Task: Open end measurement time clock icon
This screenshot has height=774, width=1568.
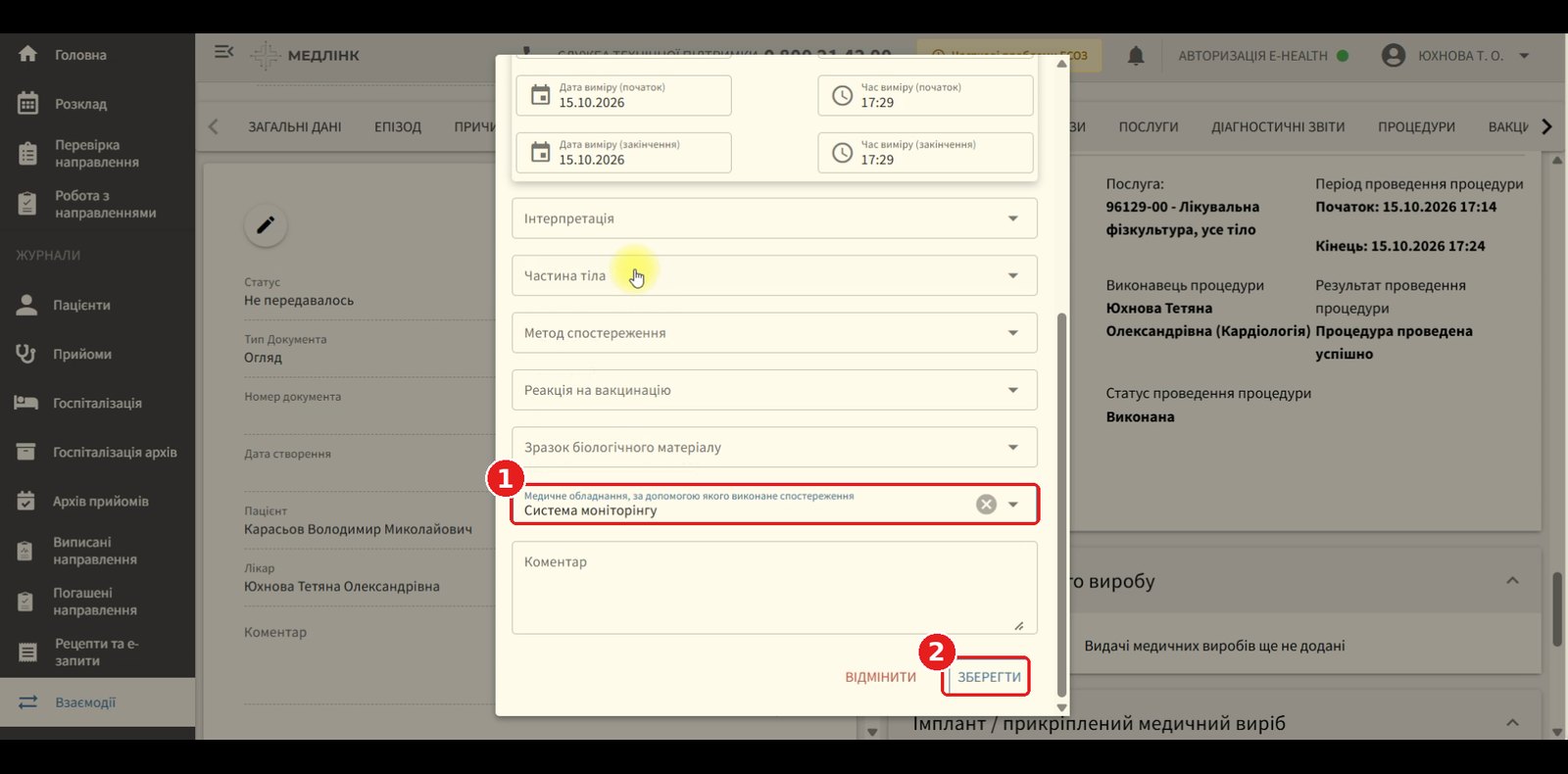Action: tap(842, 153)
